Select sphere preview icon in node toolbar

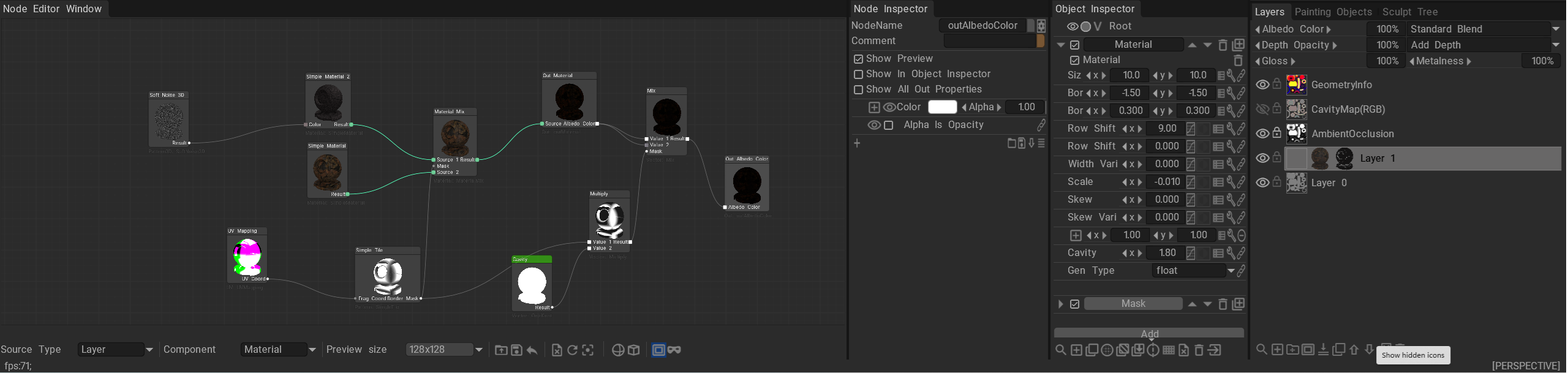pyautogui.click(x=618, y=350)
